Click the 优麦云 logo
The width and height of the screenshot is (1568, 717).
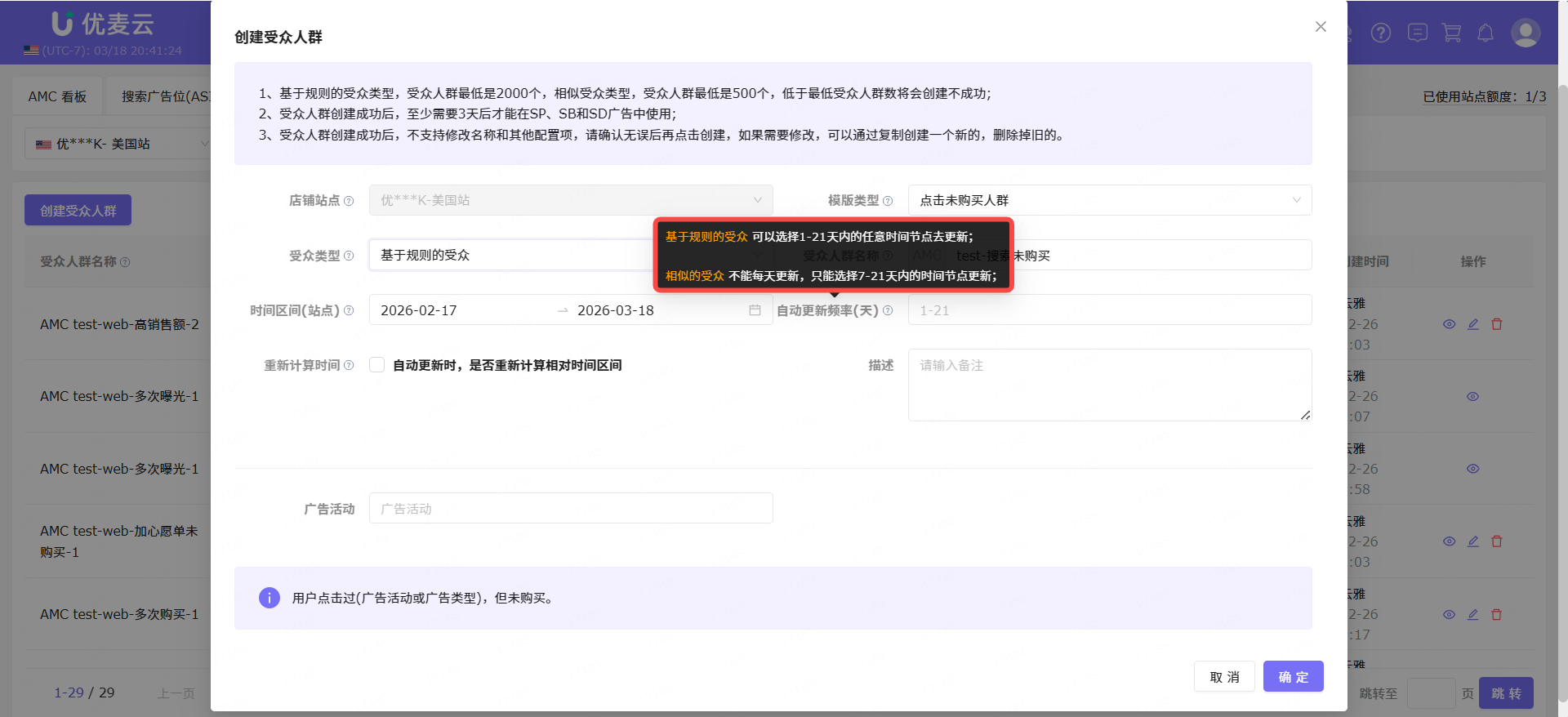click(x=103, y=24)
